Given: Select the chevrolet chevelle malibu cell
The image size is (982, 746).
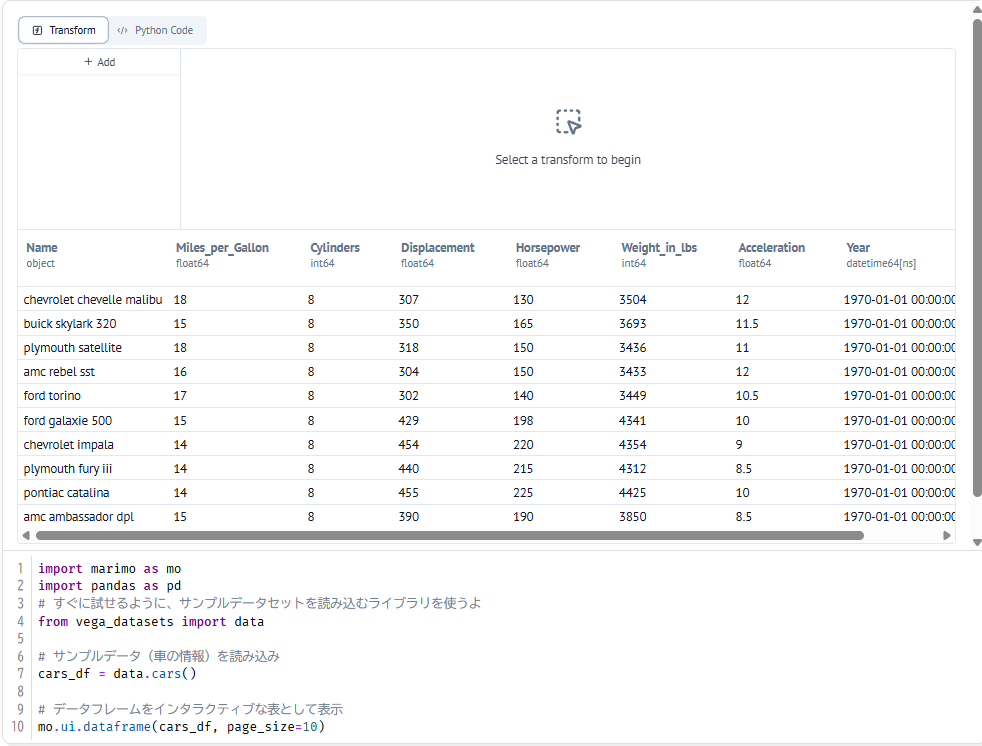Looking at the screenshot, I should 93,299.
